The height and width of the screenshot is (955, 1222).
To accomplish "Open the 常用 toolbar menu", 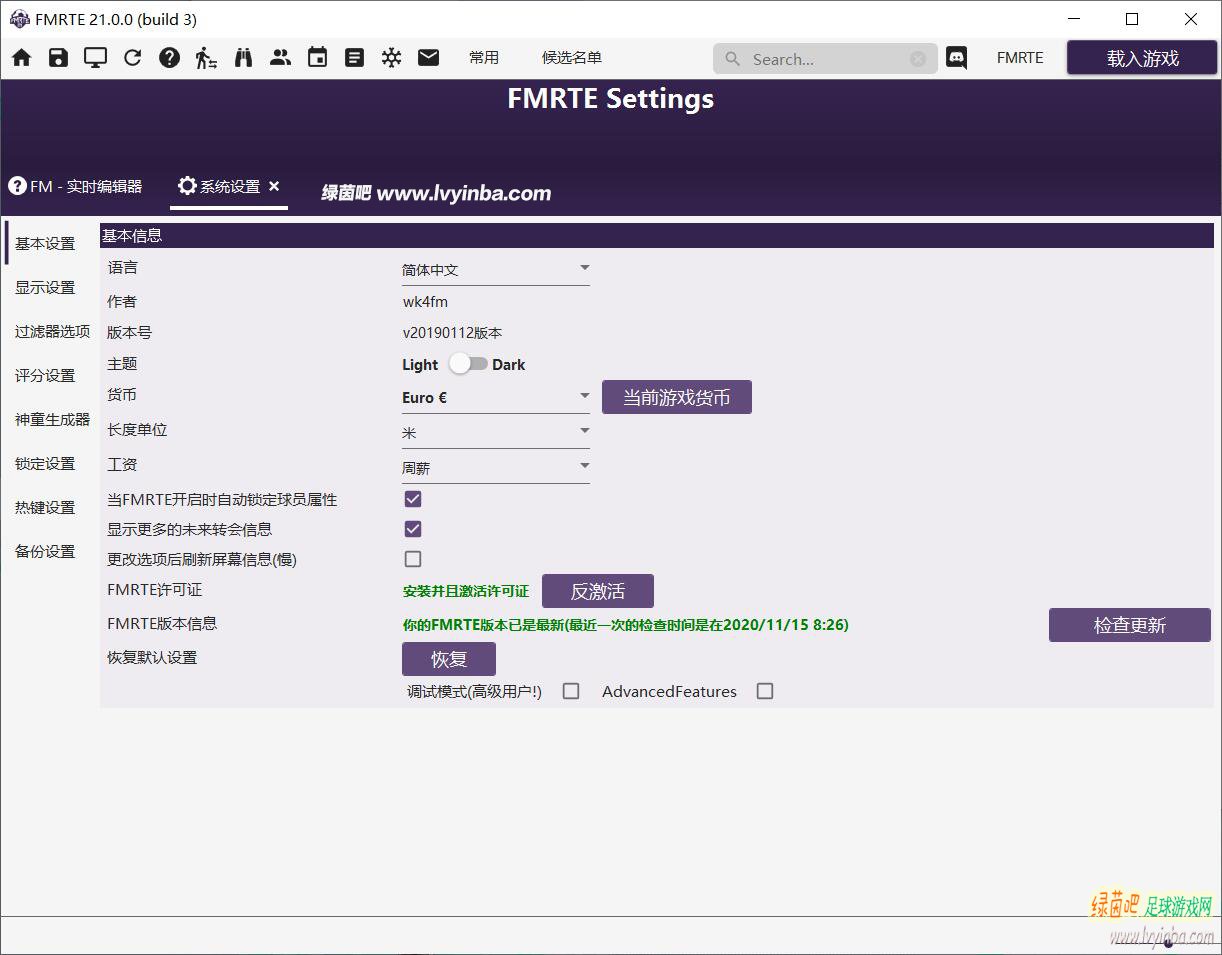I will 484,58.
